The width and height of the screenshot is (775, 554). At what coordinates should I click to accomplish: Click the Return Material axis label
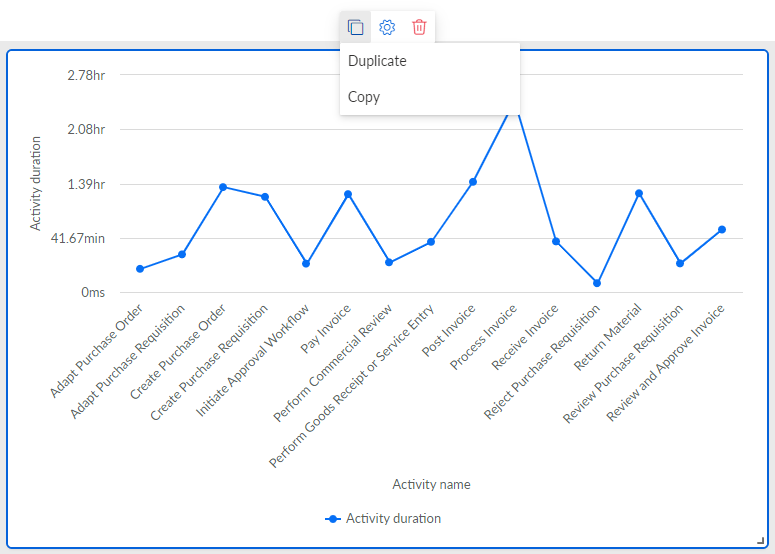pos(608,337)
